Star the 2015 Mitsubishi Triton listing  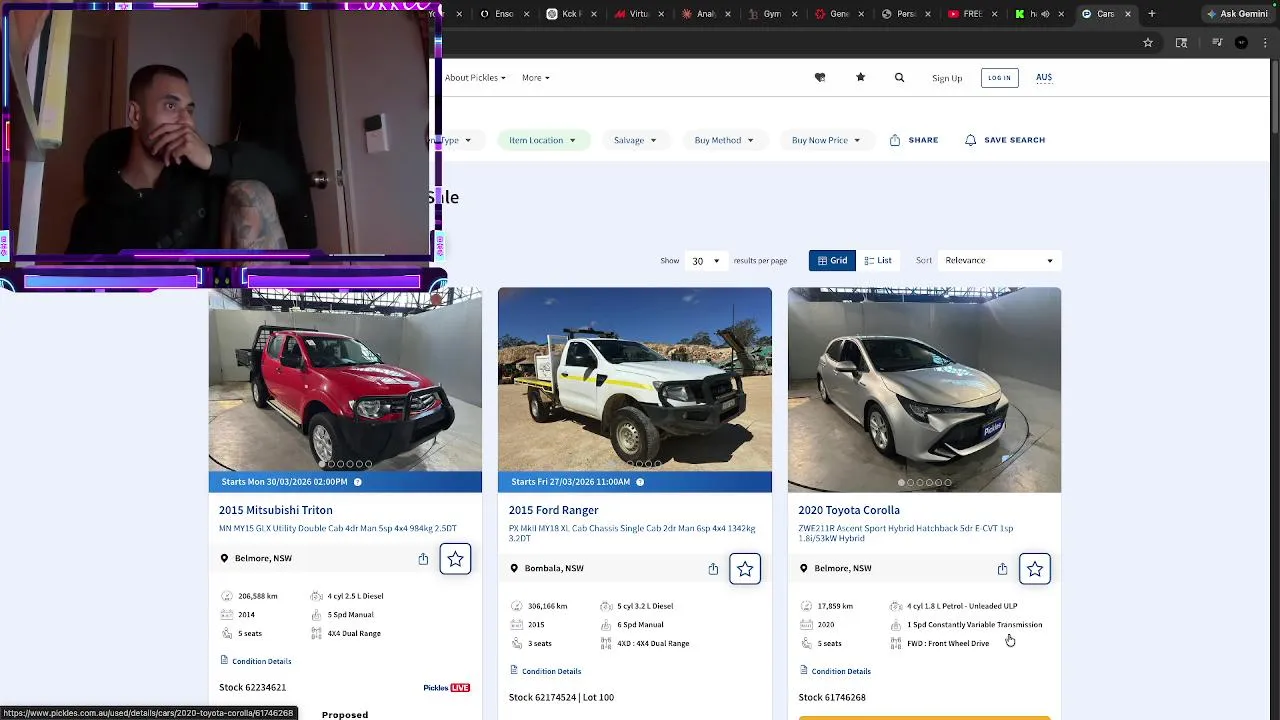[455, 559]
